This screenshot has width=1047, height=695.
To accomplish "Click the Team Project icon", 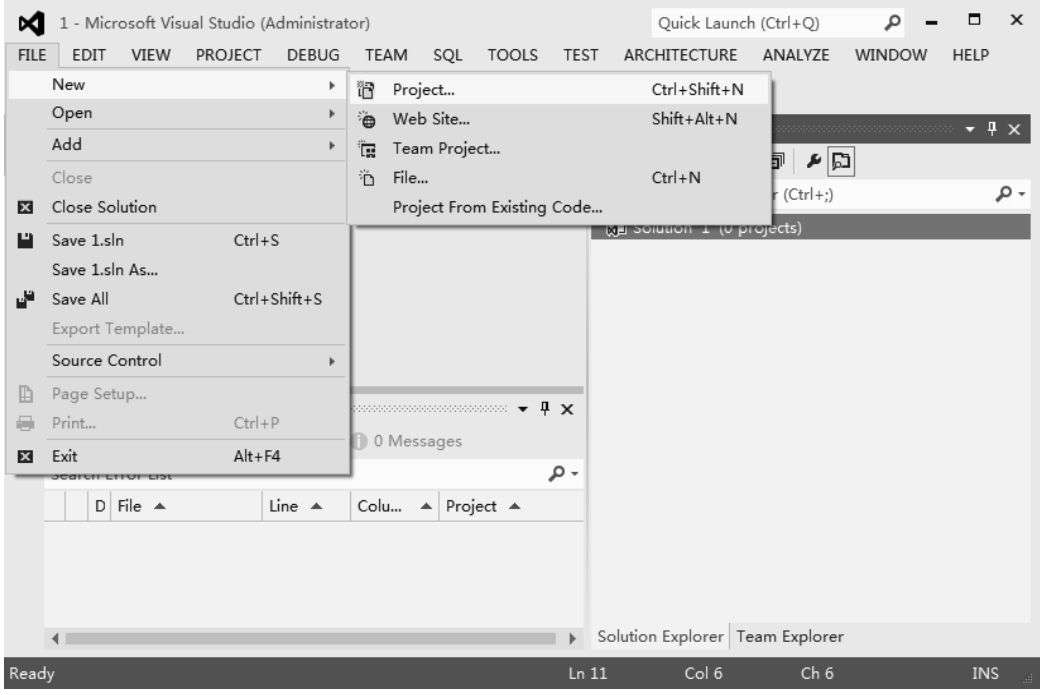I will (x=367, y=149).
